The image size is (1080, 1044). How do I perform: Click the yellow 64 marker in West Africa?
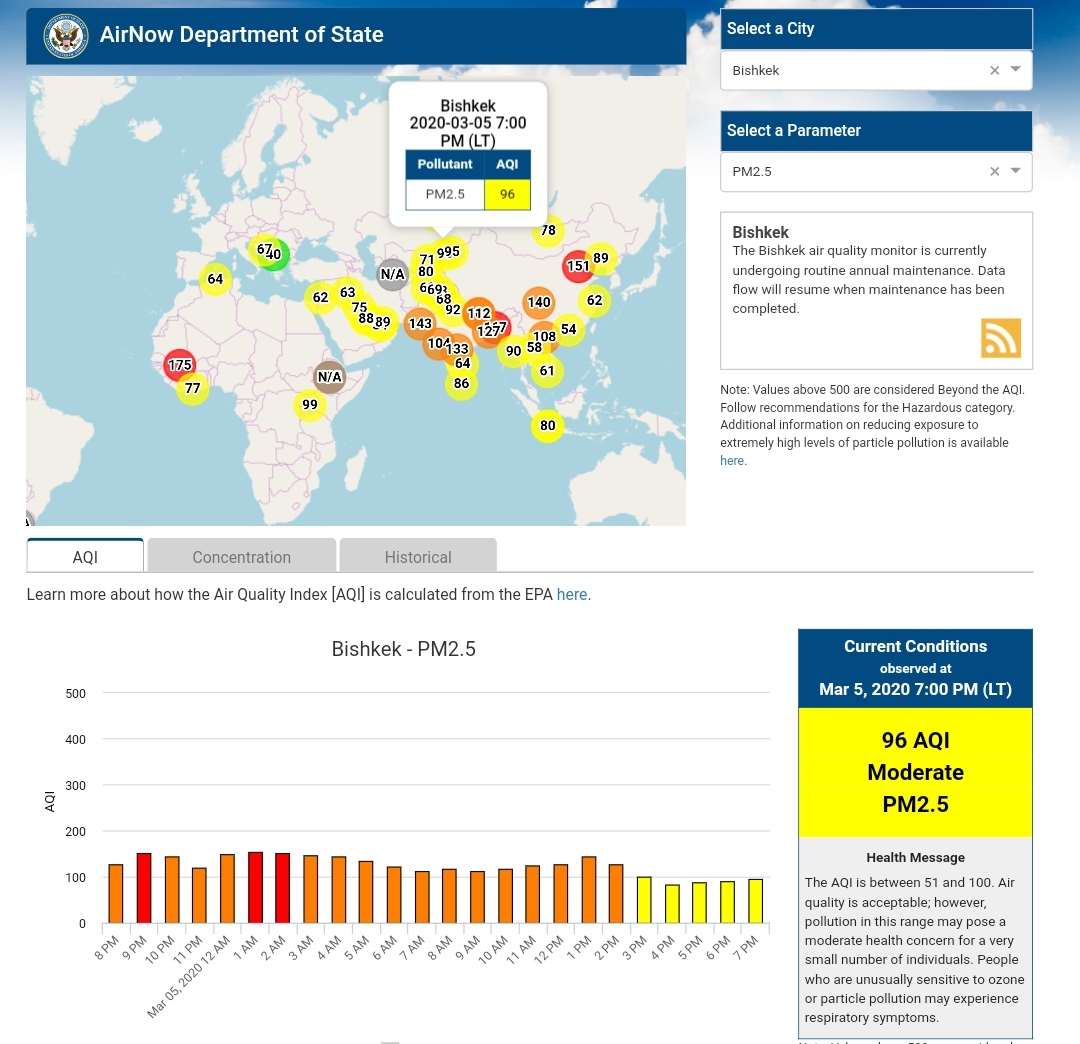point(216,279)
